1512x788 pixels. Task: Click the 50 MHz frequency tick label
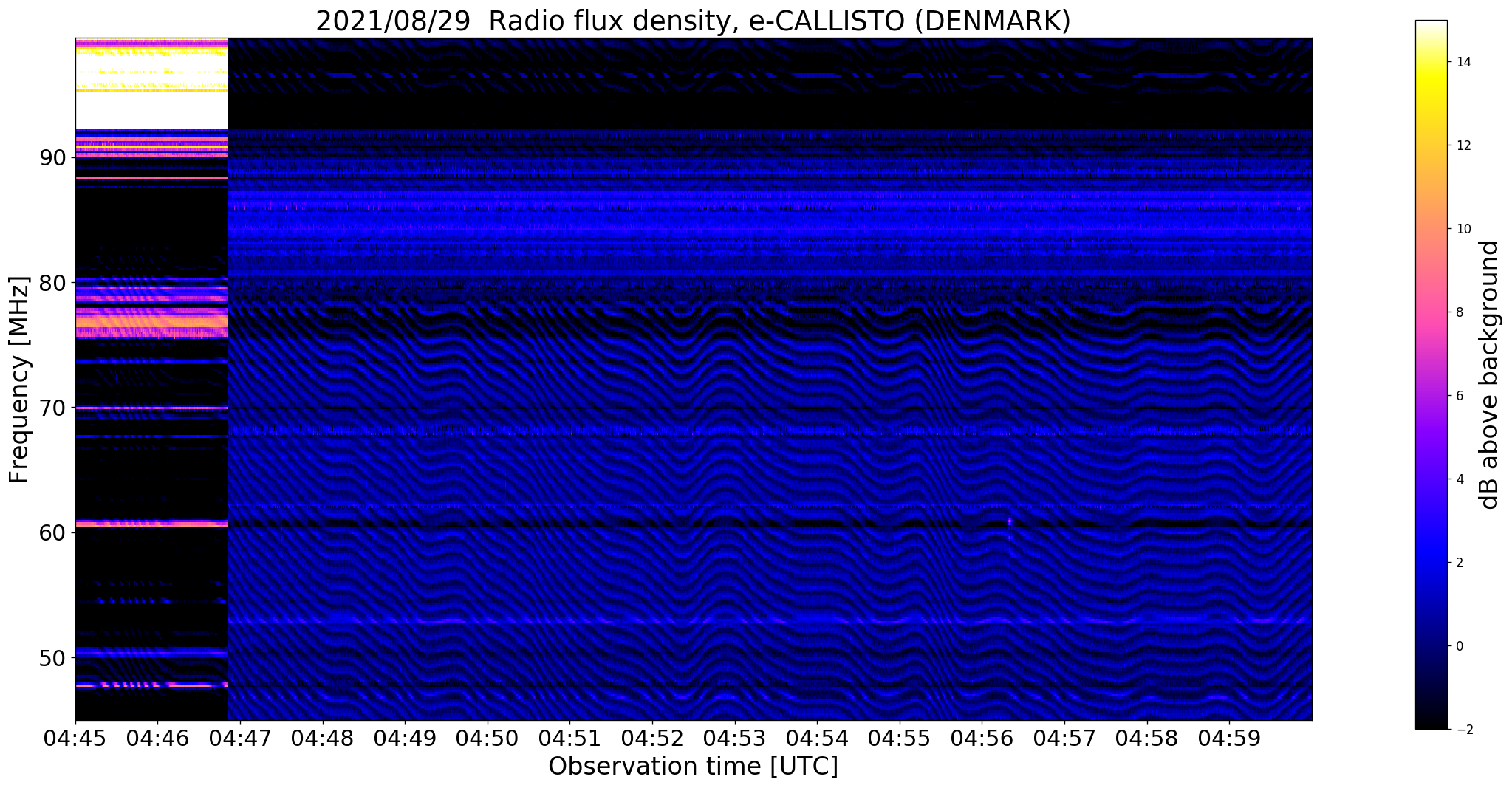click(52, 657)
